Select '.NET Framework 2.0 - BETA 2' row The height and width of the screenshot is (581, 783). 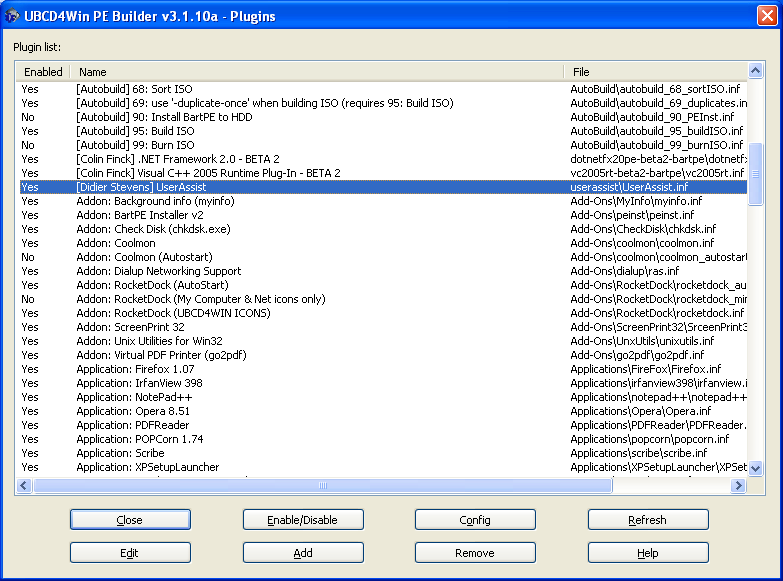tap(383, 159)
